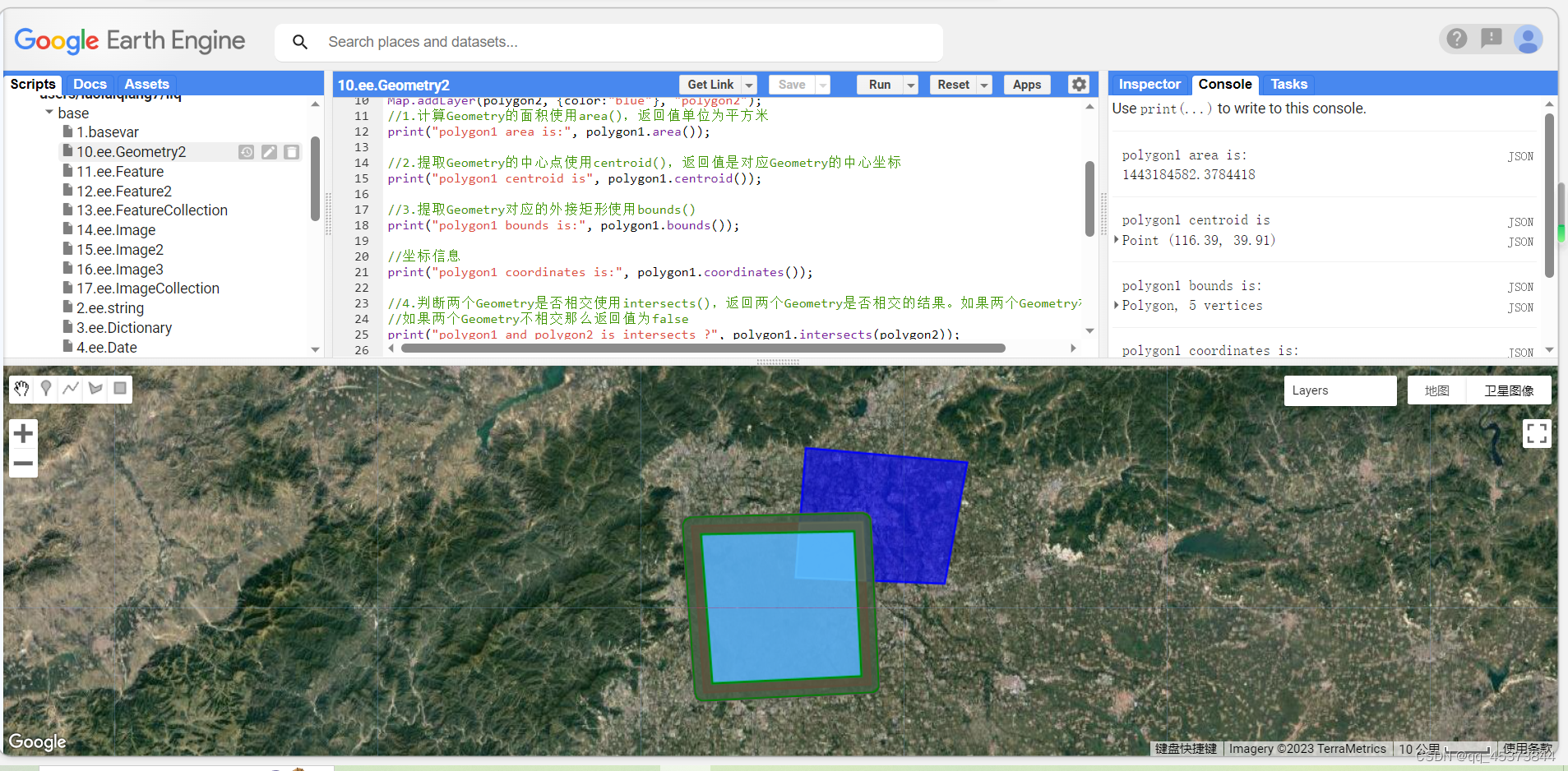Screen dimensions: 1568x771
Task: Switch map to 地图 view
Action: 1436,390
